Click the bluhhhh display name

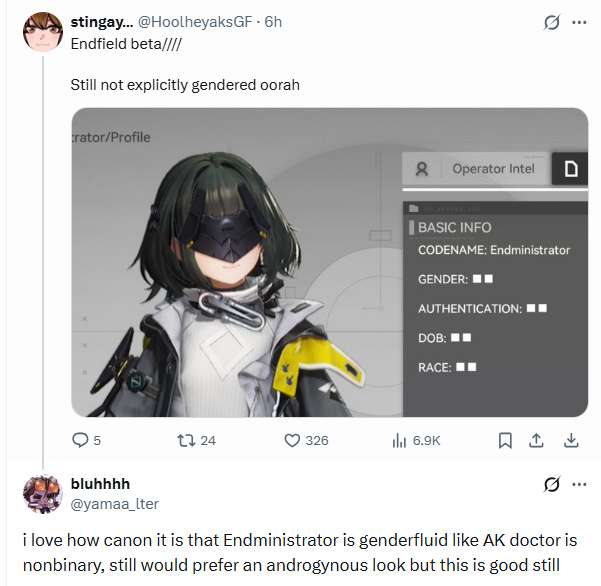(x=100, y=484)
